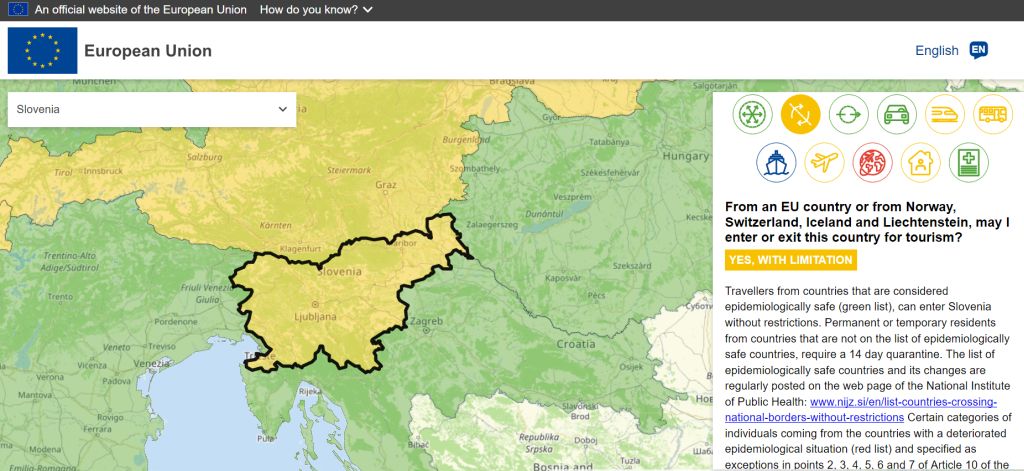Click the Zagreb label on the map
Screen dimensions: 1024x471
[426, 321]
